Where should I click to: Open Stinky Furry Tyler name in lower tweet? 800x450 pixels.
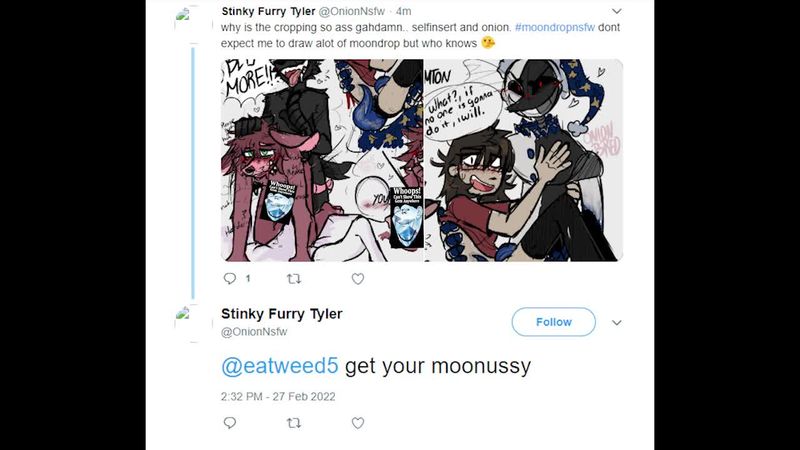click(282, 314)
